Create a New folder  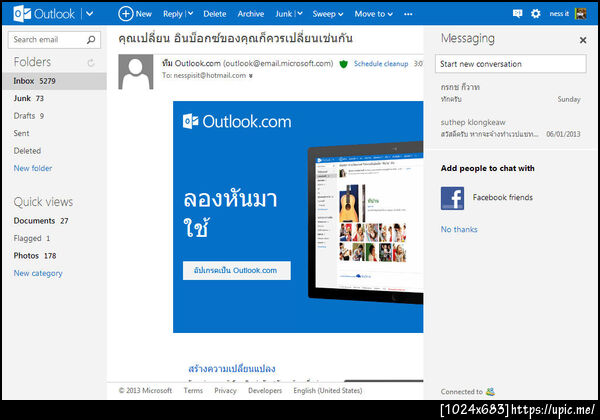tap(33, 168)
